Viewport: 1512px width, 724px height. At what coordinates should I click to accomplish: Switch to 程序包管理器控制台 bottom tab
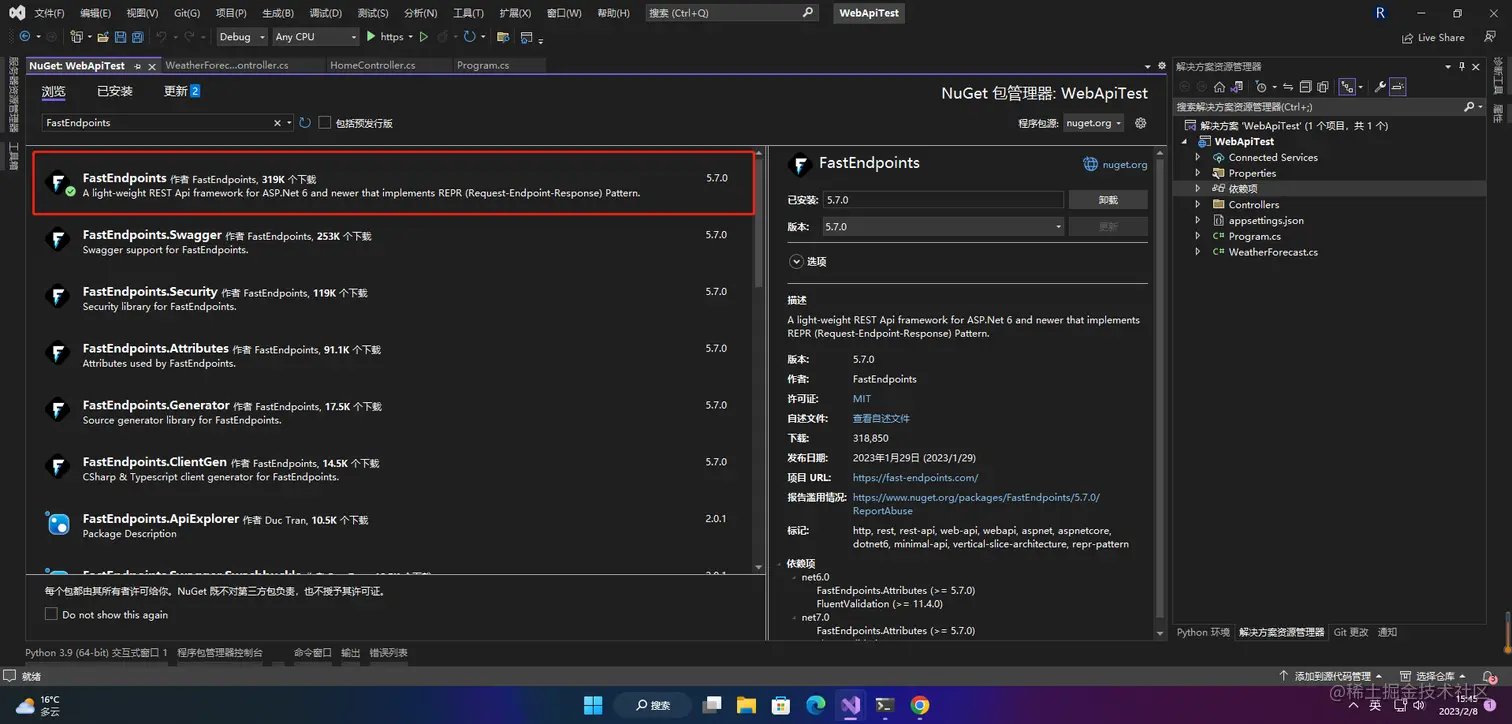click(220, 652)
